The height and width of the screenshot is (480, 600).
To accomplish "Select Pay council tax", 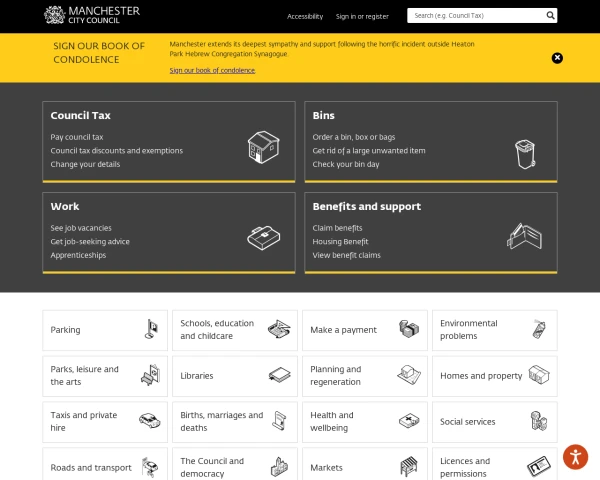I will coord(77,137).
